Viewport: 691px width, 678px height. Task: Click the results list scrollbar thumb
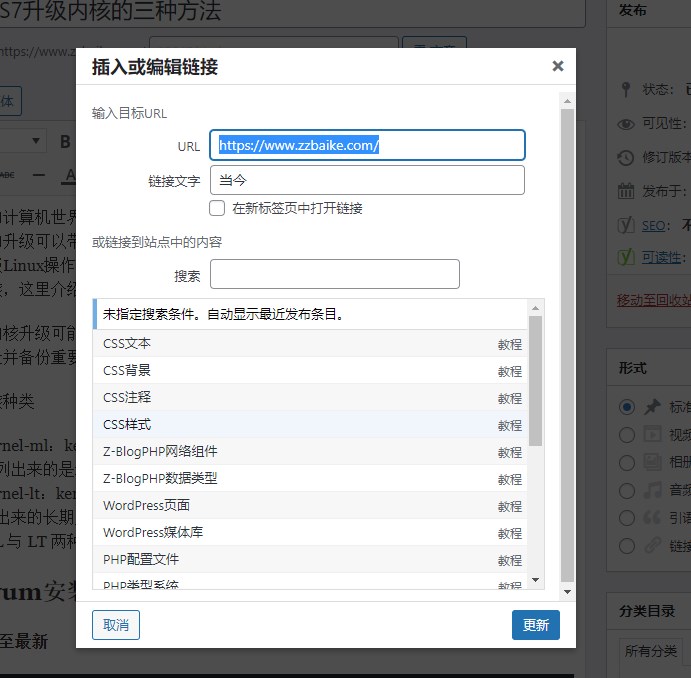(535, 381)
